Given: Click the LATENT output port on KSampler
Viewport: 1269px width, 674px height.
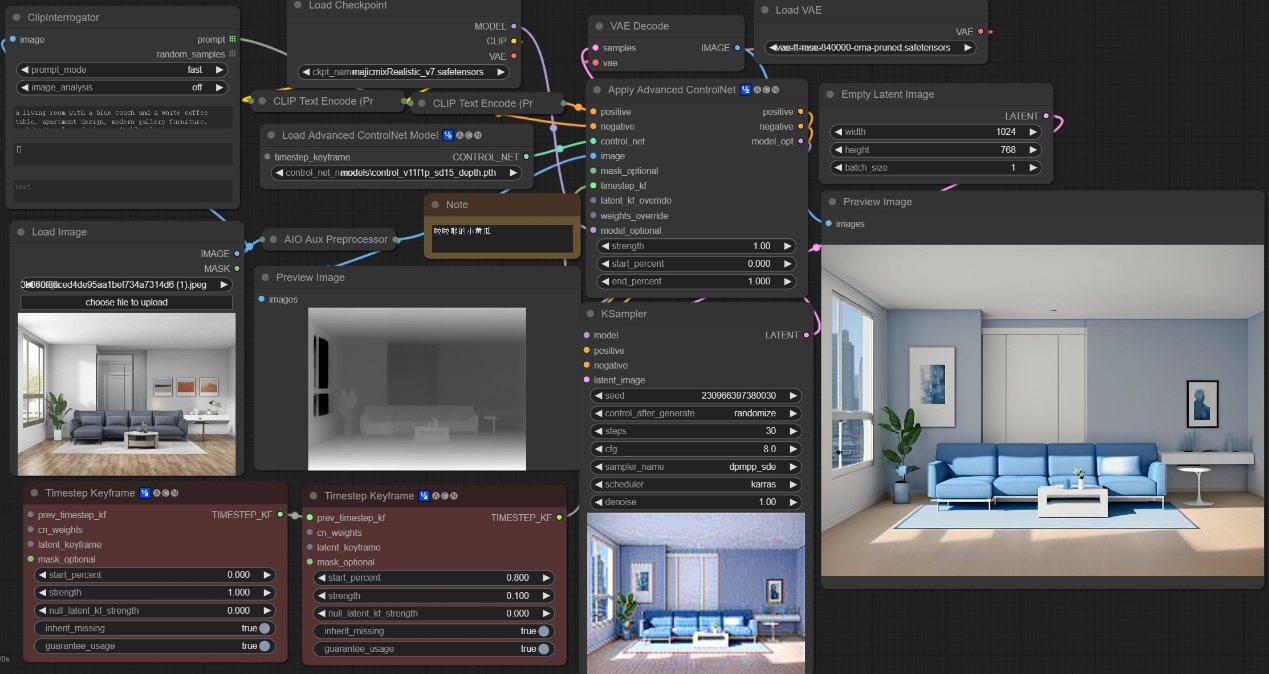Looking at the screenshot, I should coord(807,335).
